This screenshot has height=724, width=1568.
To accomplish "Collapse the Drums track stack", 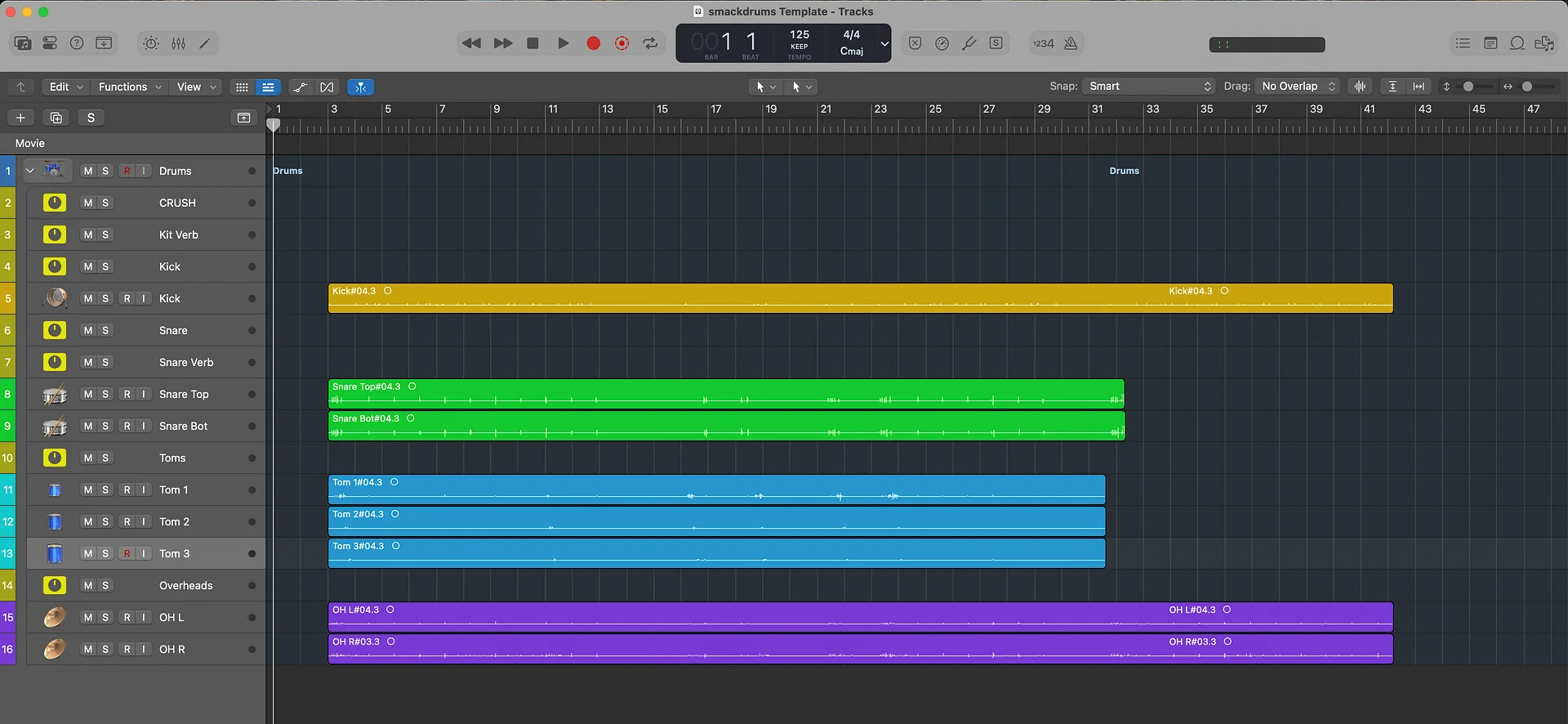I will pyautogui.click(x=29, y=171).
